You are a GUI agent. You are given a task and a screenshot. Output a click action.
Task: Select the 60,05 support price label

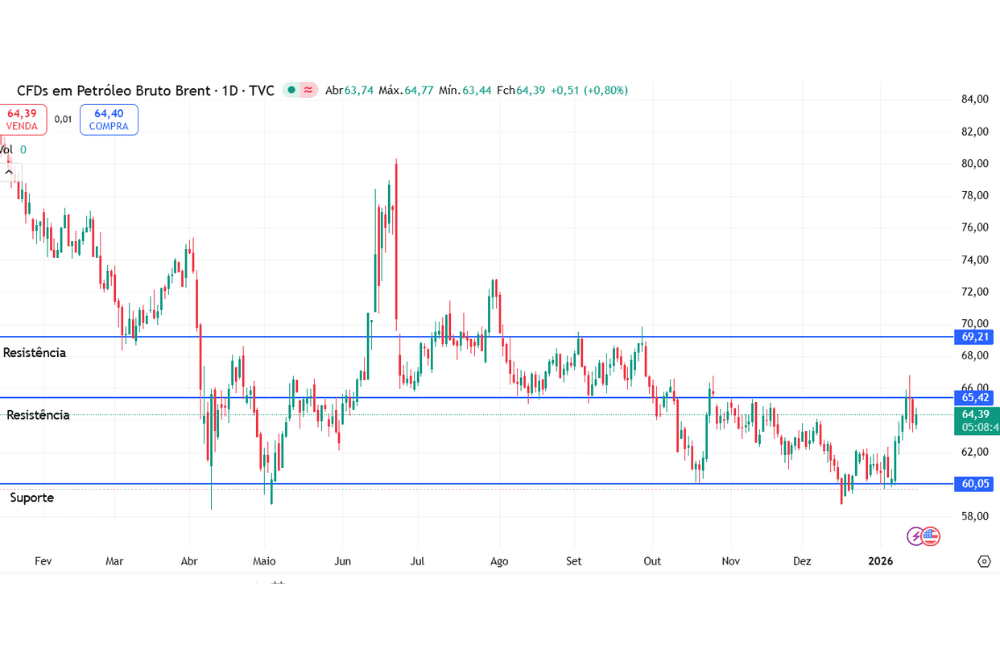pos(975,484)
